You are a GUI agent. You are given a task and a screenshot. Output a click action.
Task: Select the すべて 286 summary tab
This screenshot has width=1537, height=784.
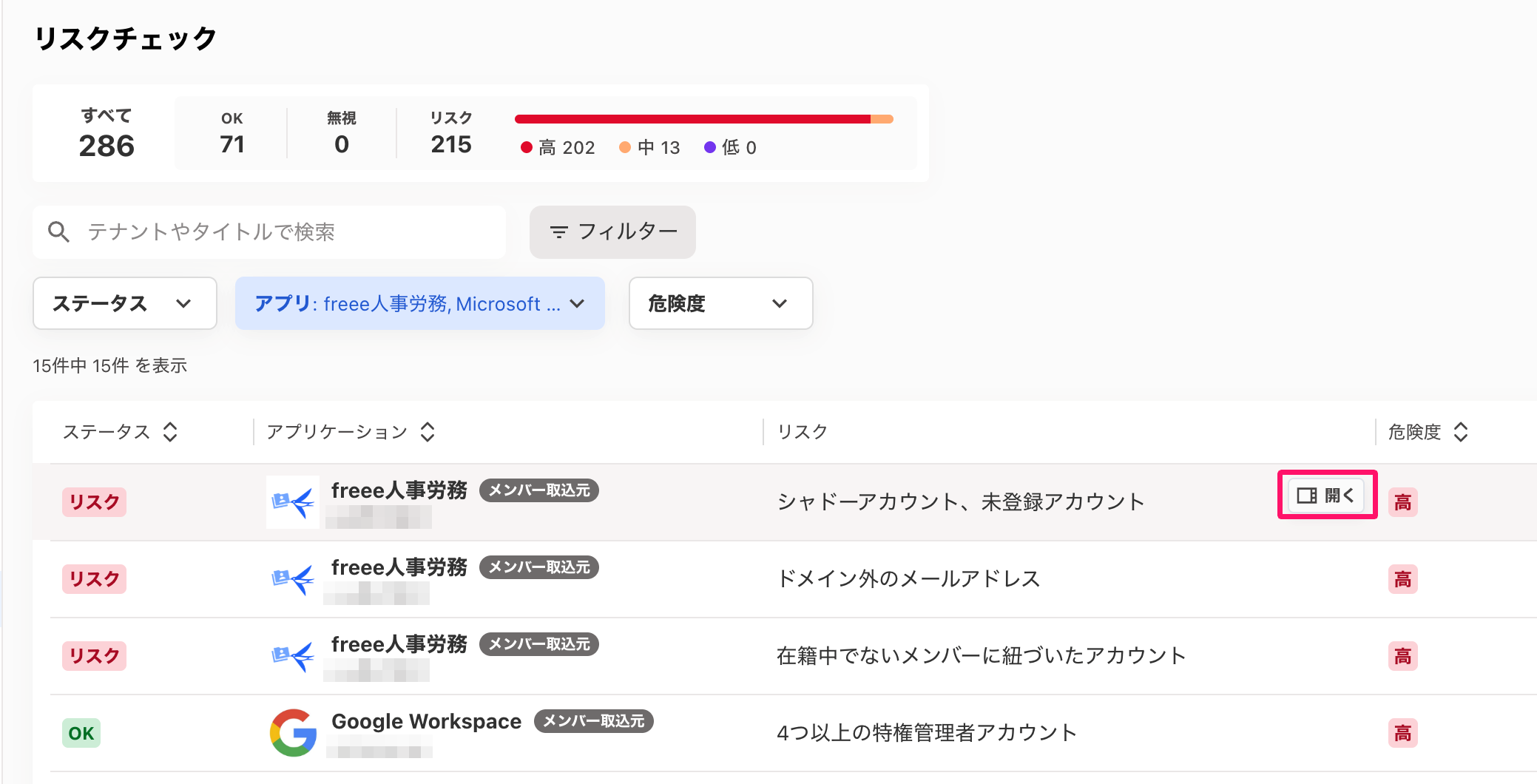point(107,133)
